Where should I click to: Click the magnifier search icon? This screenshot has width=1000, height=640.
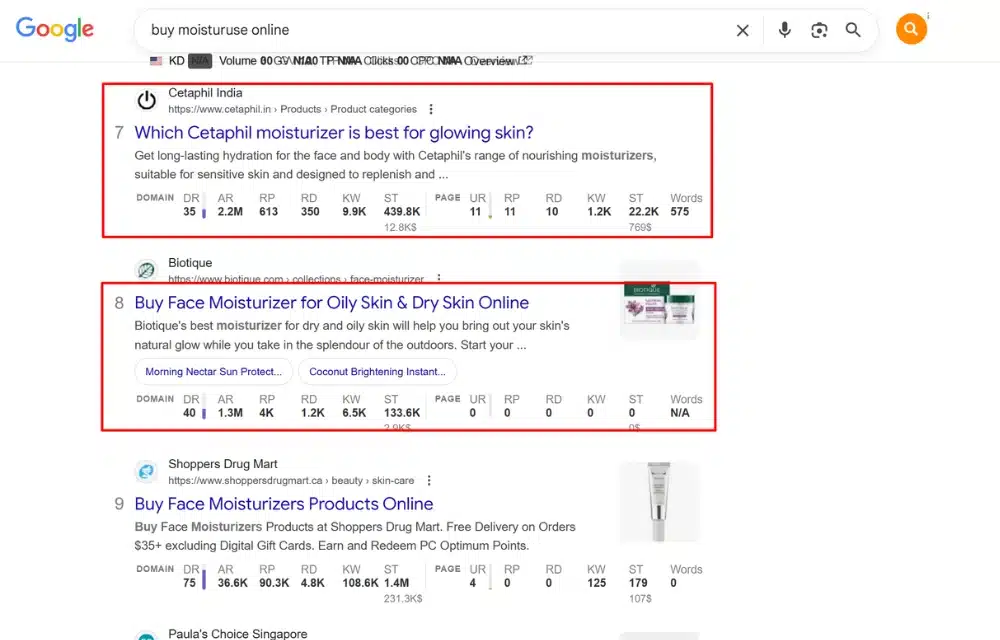coord(853,30)
